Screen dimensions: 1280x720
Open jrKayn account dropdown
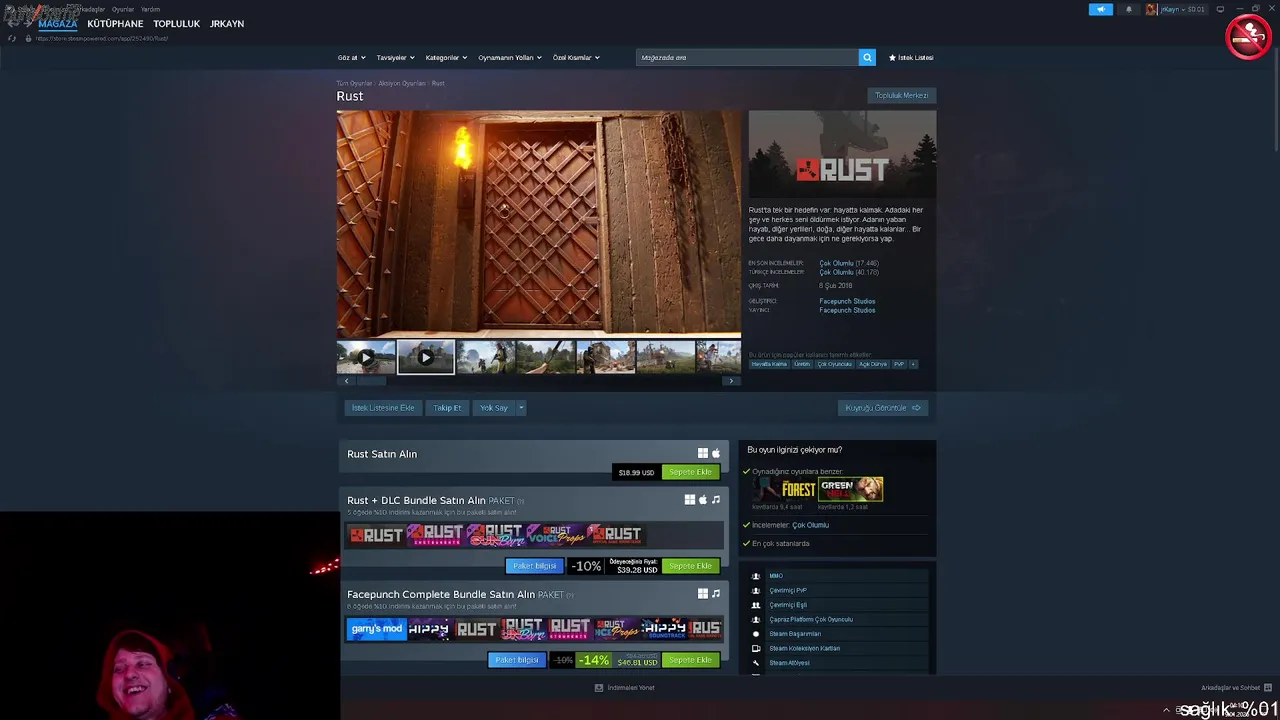point(1176,9)
